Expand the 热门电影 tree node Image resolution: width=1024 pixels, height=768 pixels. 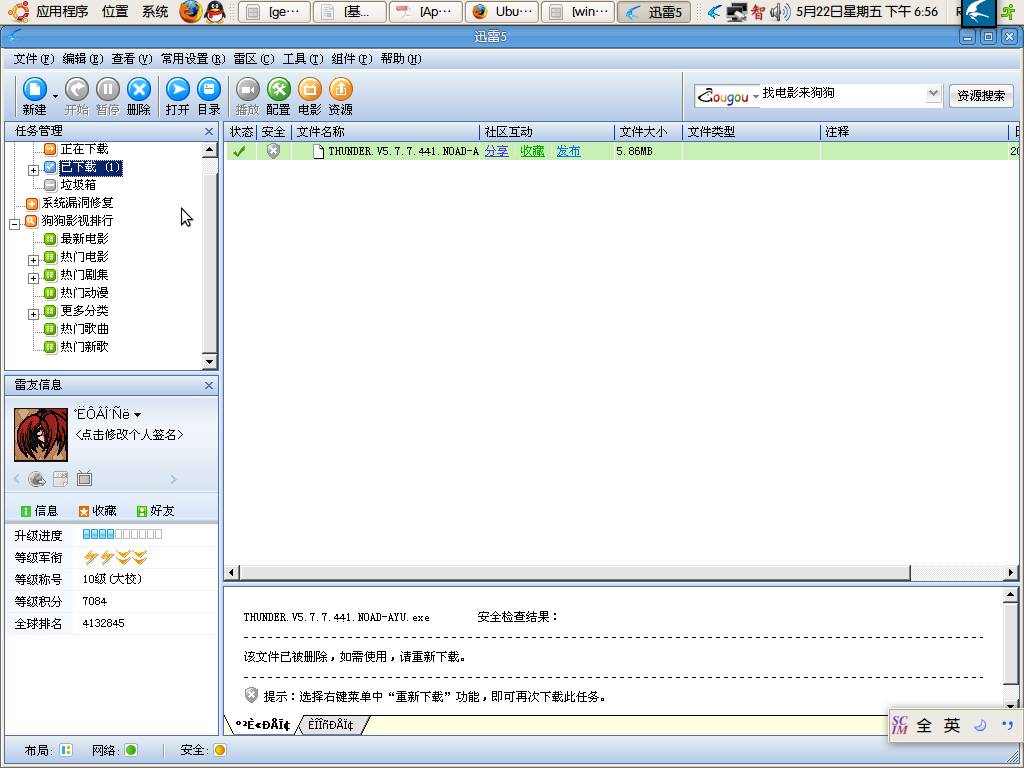(x=33, y=260)
